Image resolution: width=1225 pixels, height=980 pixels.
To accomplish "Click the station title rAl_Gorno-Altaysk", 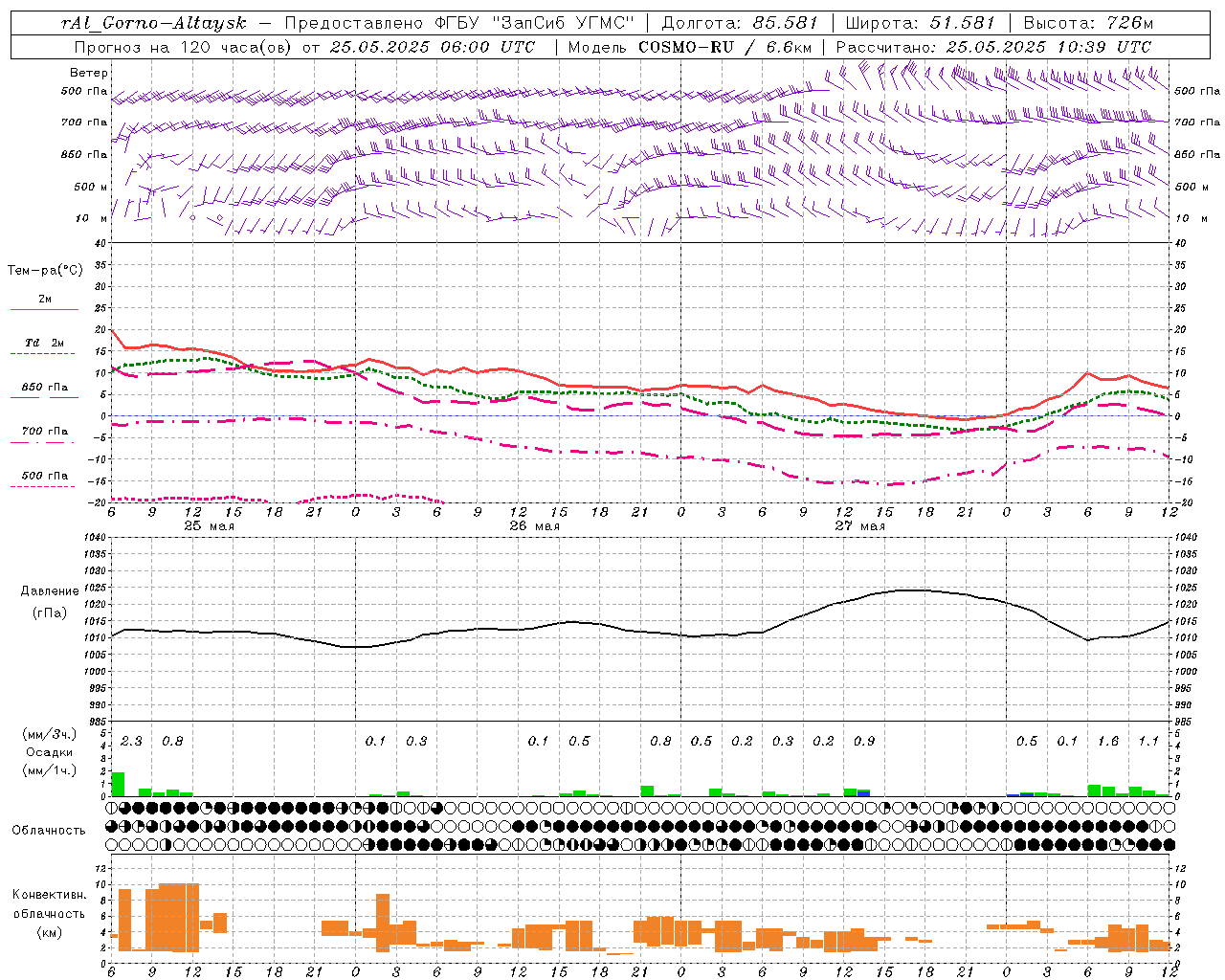I will 153,23.
